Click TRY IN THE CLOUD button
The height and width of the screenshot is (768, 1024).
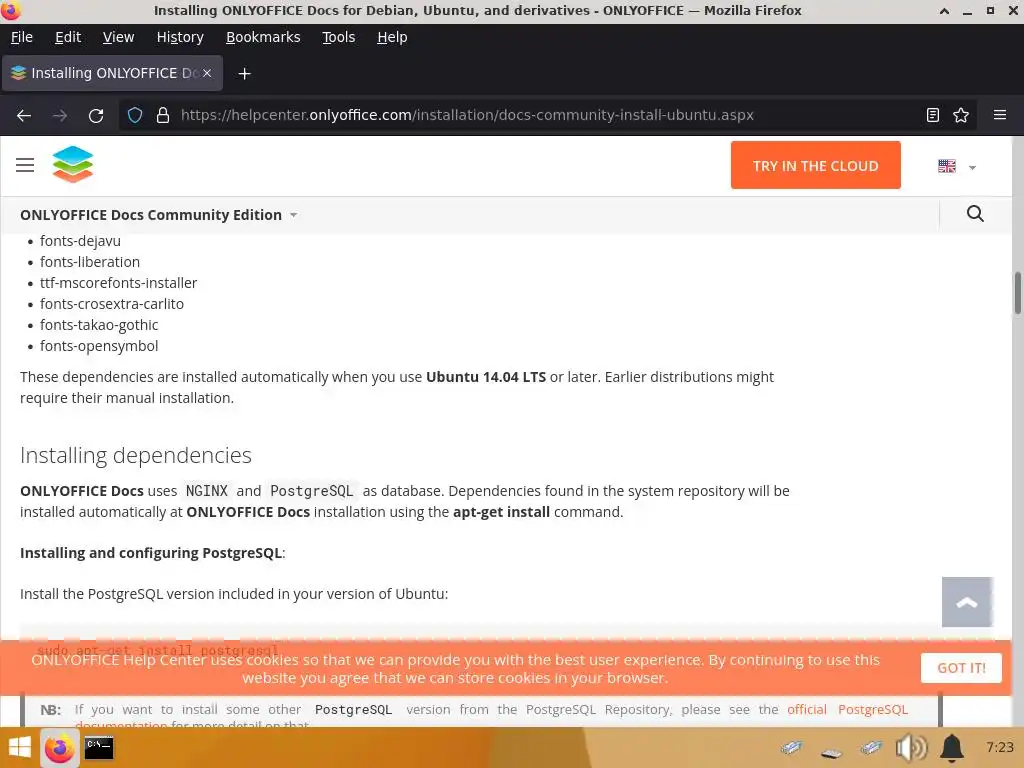pos(816,165)
